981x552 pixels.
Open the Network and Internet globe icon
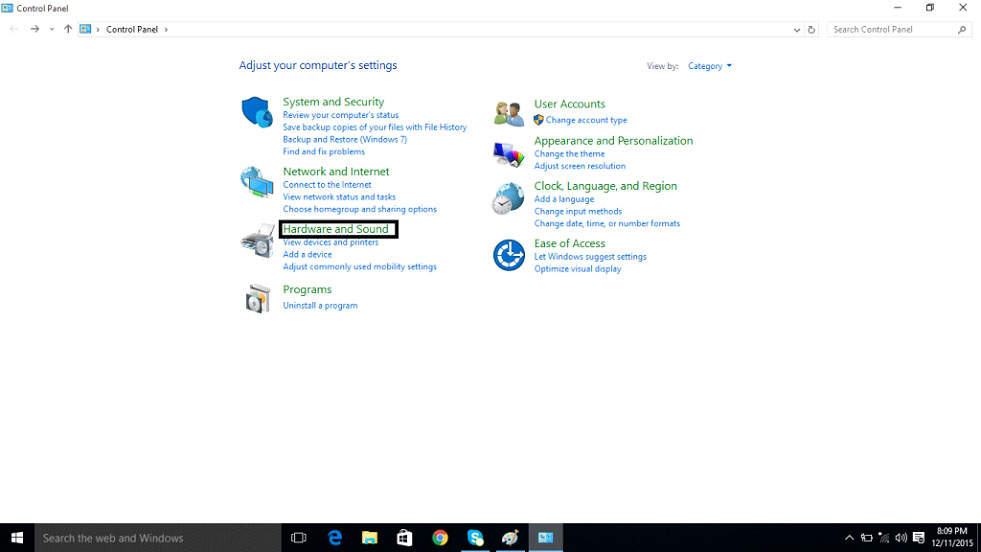pyautogui.click(x=257, y=181)
